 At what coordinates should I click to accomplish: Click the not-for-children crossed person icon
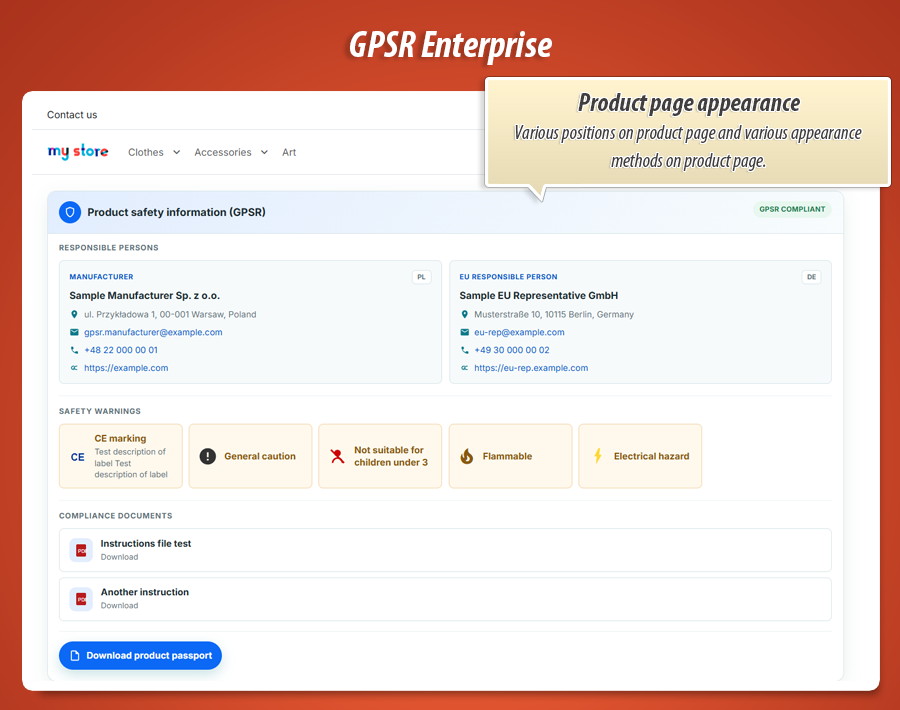[338, 456]
